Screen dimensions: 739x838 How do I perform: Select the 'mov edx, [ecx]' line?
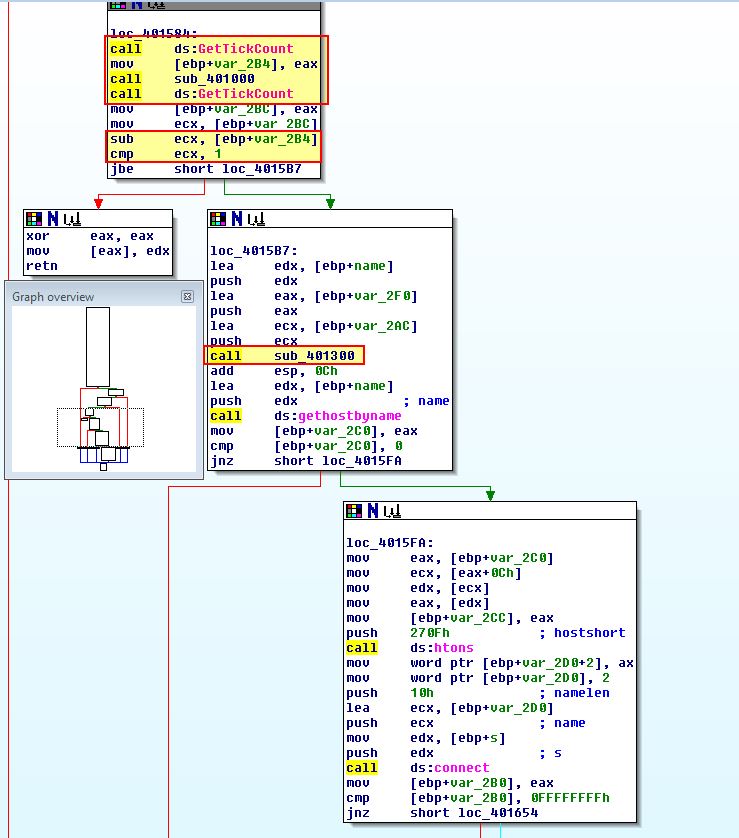click(418, 588)
